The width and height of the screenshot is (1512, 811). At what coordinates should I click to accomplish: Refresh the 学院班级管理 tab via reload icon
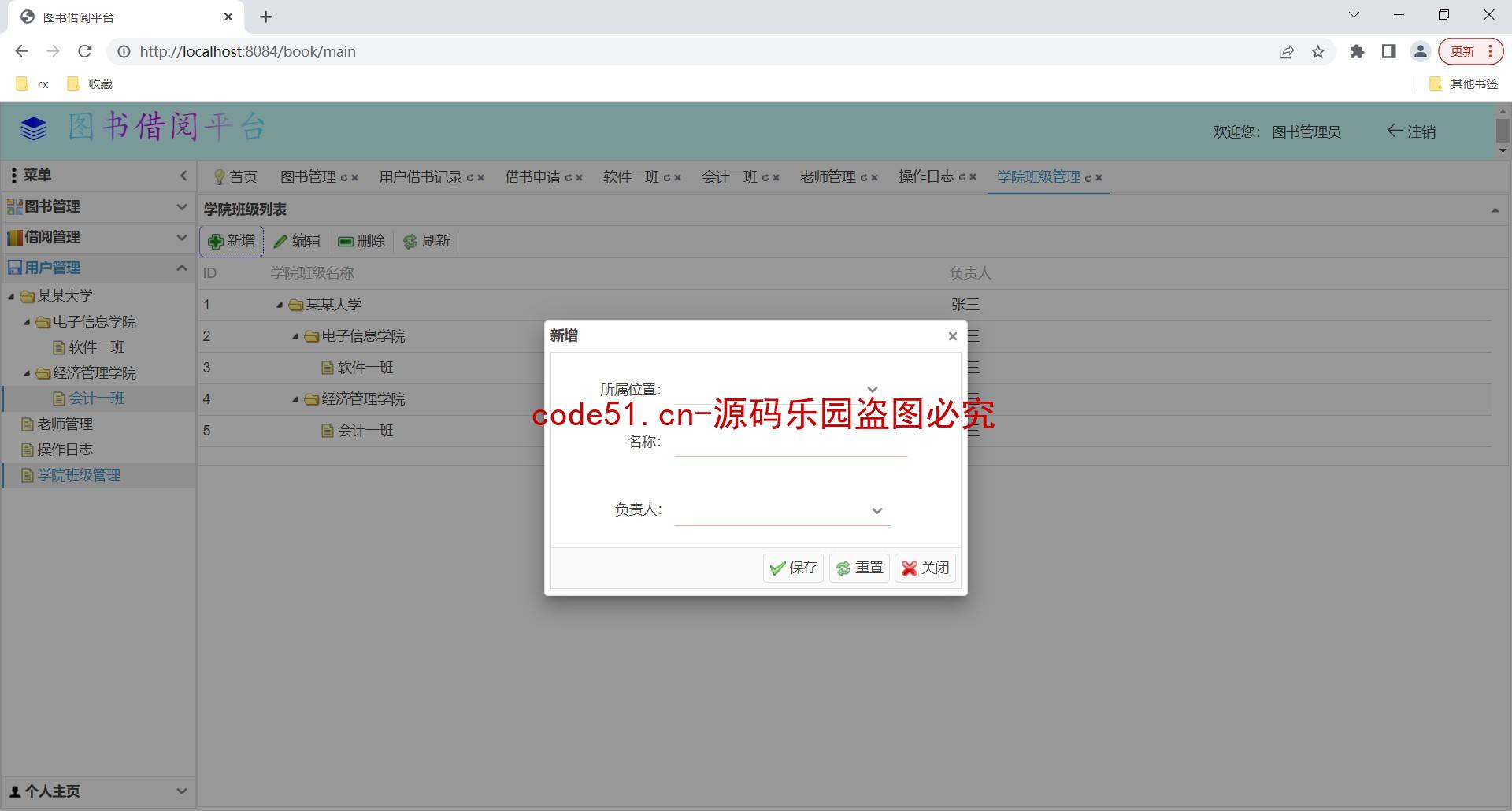point(1088,178)
